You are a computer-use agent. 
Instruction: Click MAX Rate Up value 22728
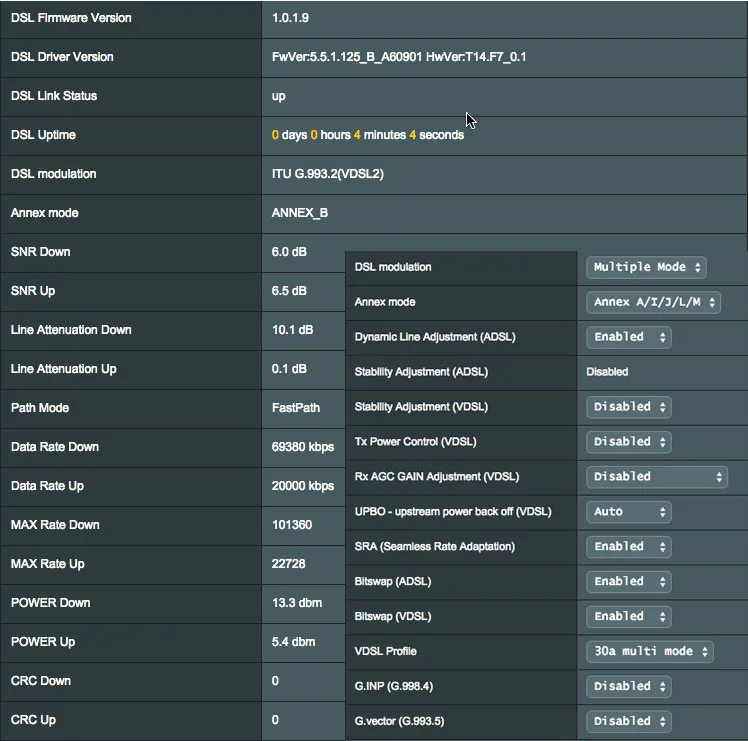288,564
